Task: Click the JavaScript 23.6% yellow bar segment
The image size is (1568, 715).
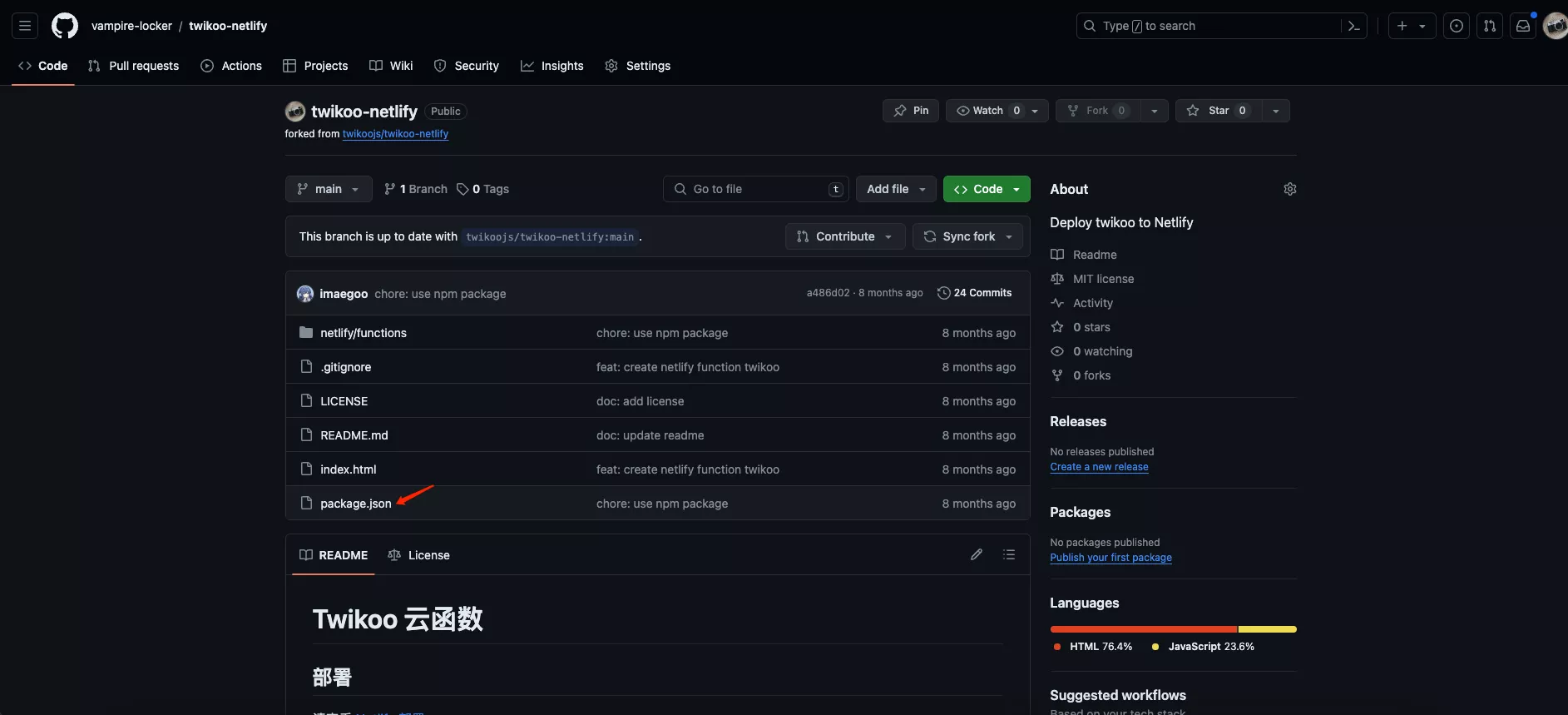Action: pos(1268,629)
